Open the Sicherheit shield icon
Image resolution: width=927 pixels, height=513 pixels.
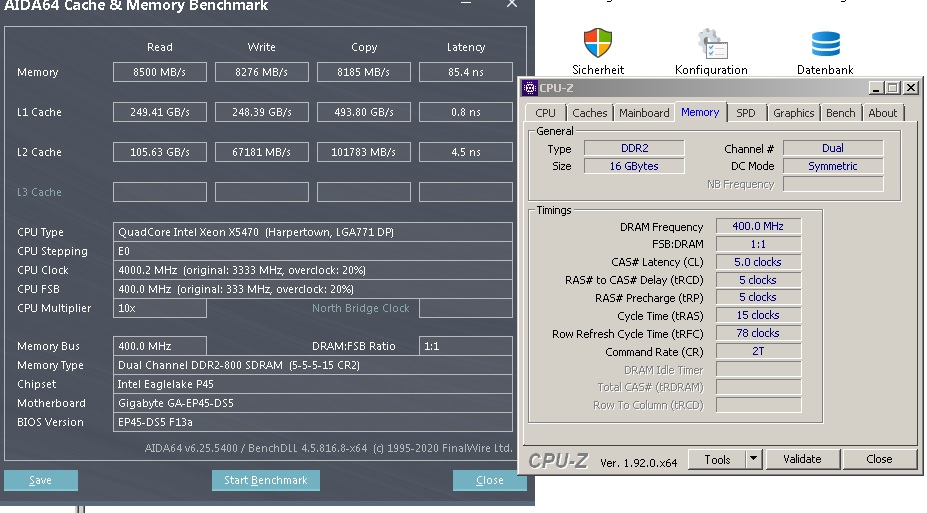(598, 43)
